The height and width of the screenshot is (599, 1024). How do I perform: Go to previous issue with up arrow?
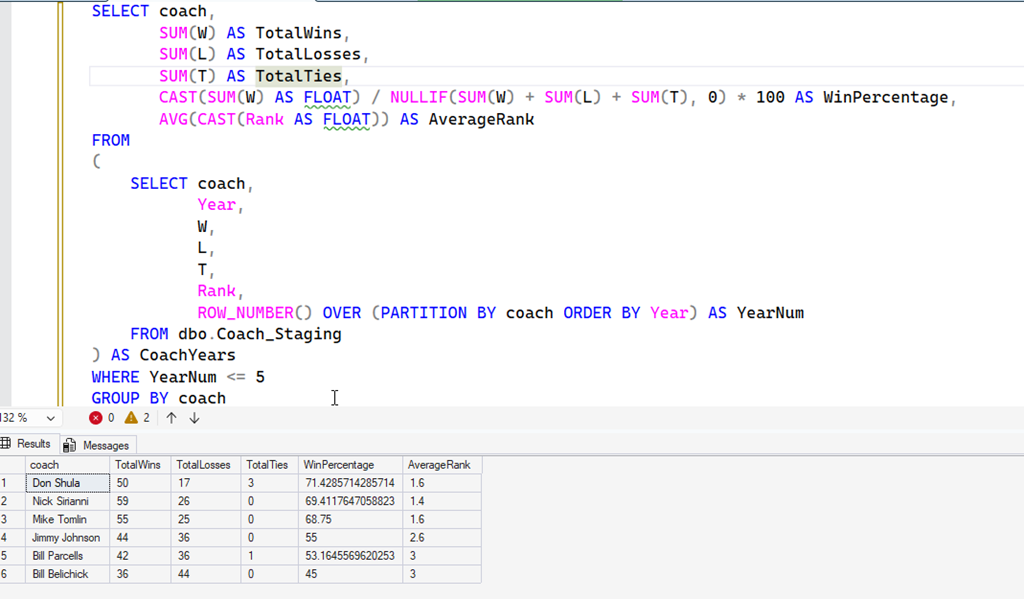tap(171, 418)
